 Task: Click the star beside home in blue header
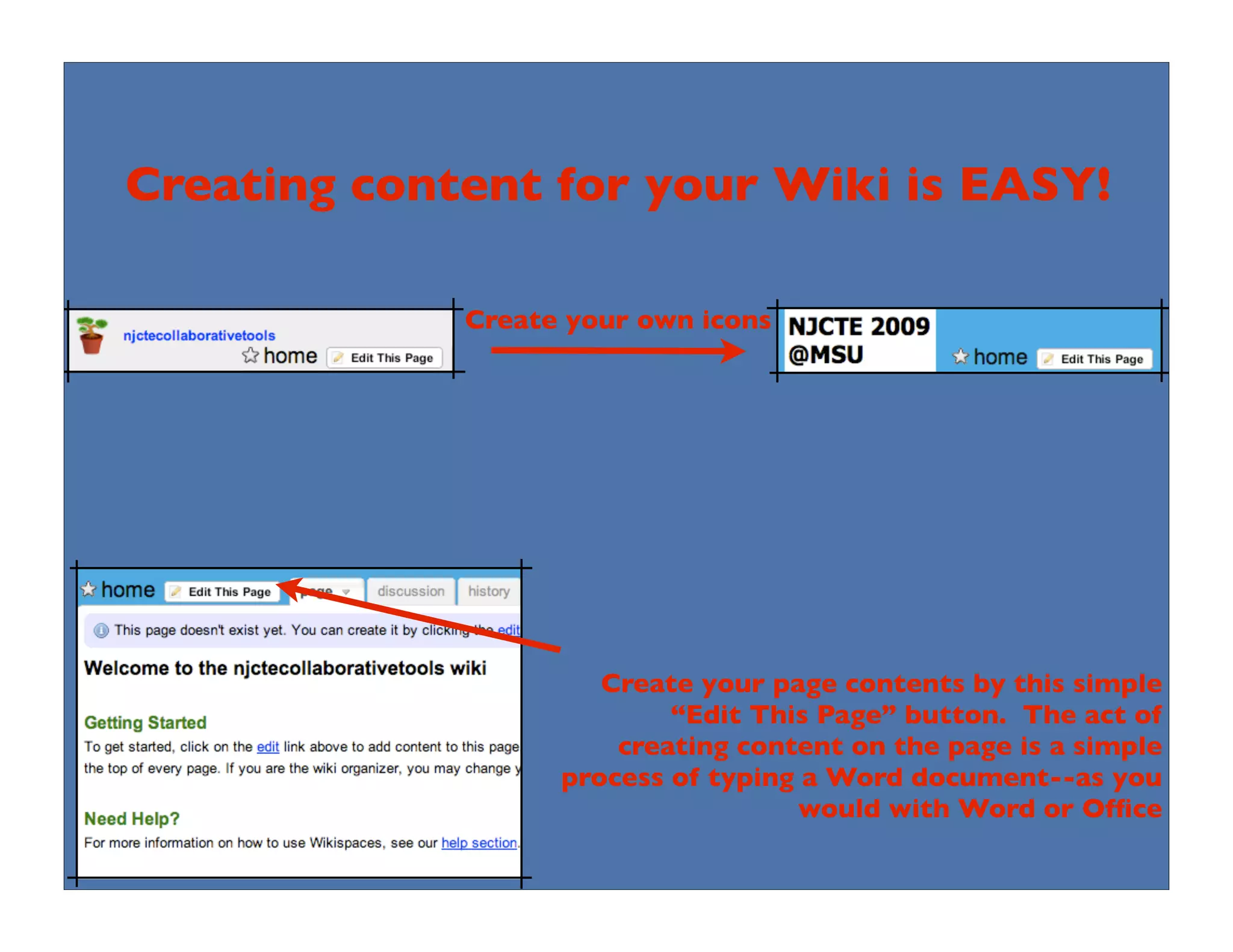[x=960, y=357]
